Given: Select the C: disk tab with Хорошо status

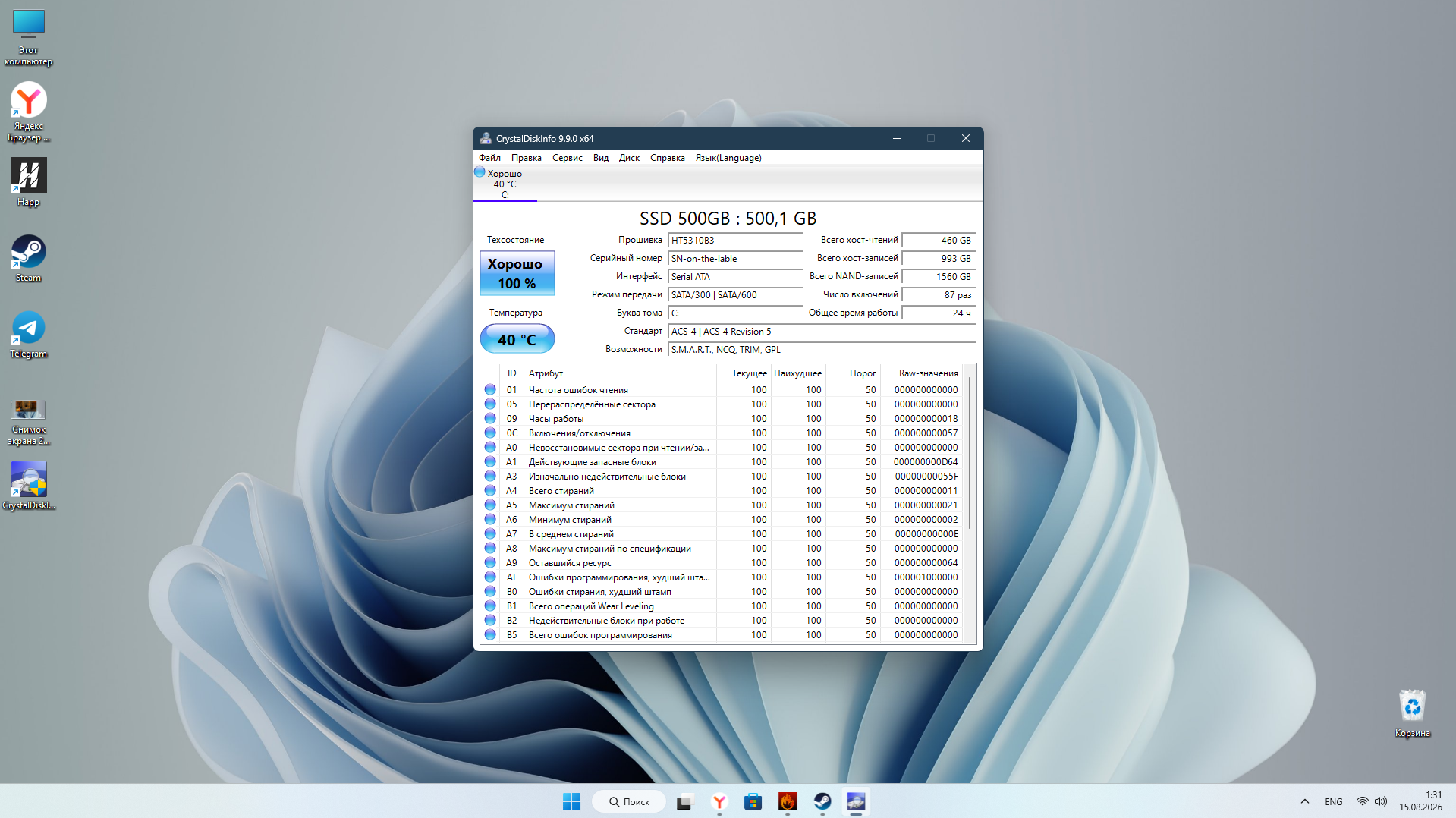Looking at the screenshot, I should pos(505,184).
